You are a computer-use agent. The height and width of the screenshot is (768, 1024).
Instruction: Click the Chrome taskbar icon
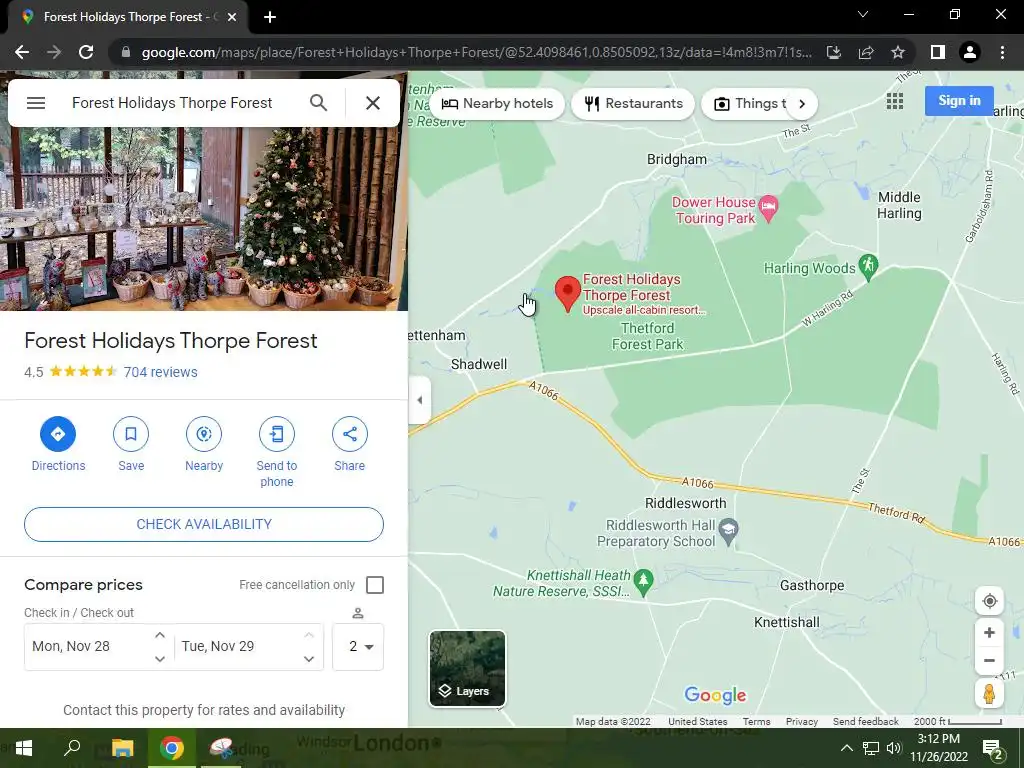coord(172,748)
